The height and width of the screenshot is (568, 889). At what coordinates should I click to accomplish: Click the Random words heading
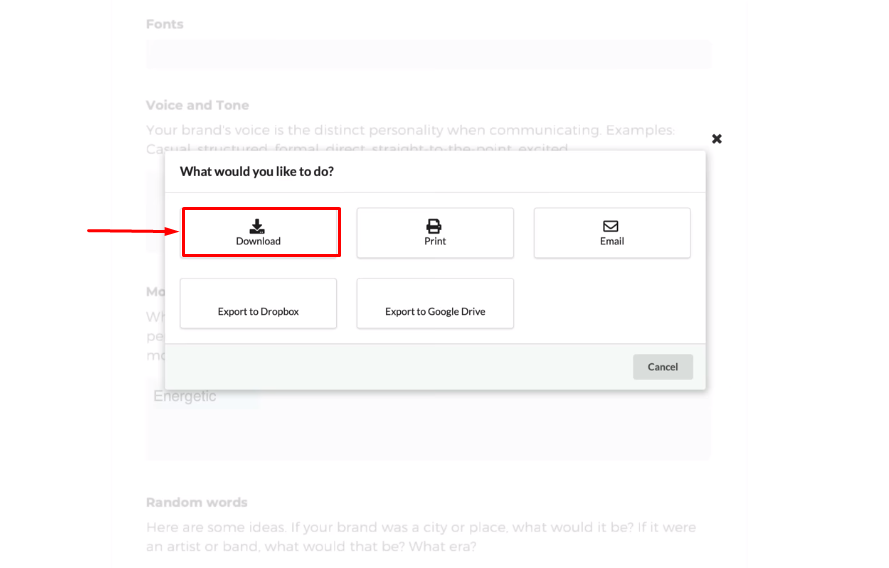pyautogui.click(x=196, y=502)
